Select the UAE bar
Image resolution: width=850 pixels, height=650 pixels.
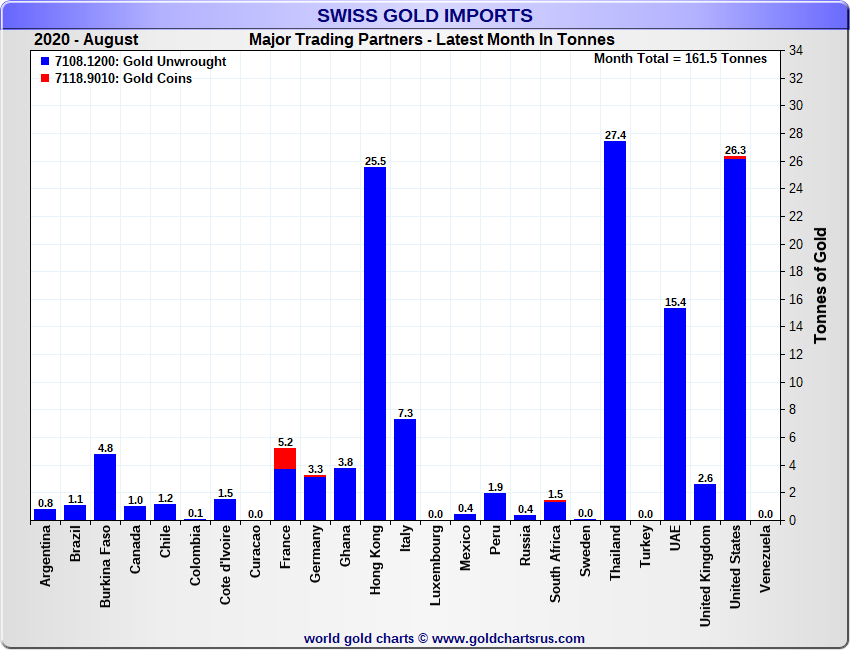point(675,413)
